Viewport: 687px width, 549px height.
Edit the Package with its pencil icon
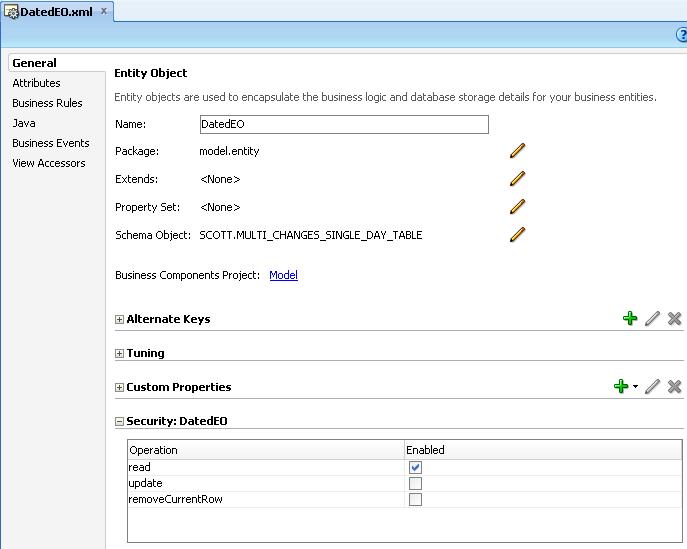pyautogui.click(x=517, y=151)
